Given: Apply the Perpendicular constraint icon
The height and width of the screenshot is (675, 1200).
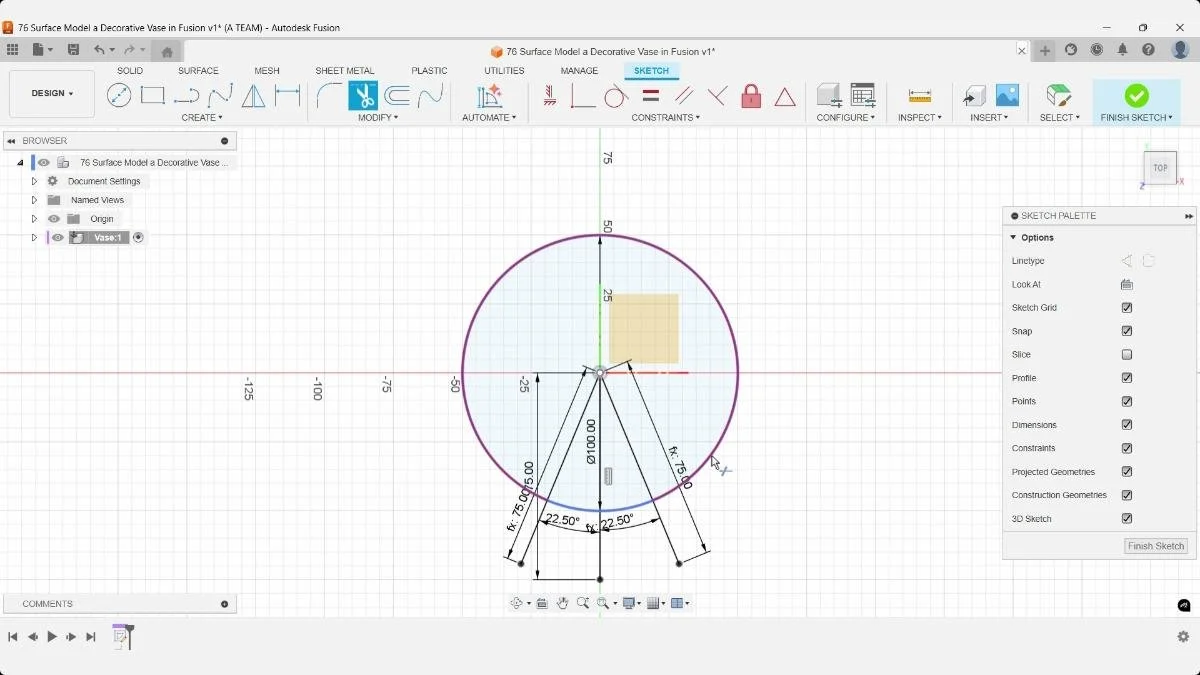Looking at the screenshot, I should click(583, 96).
